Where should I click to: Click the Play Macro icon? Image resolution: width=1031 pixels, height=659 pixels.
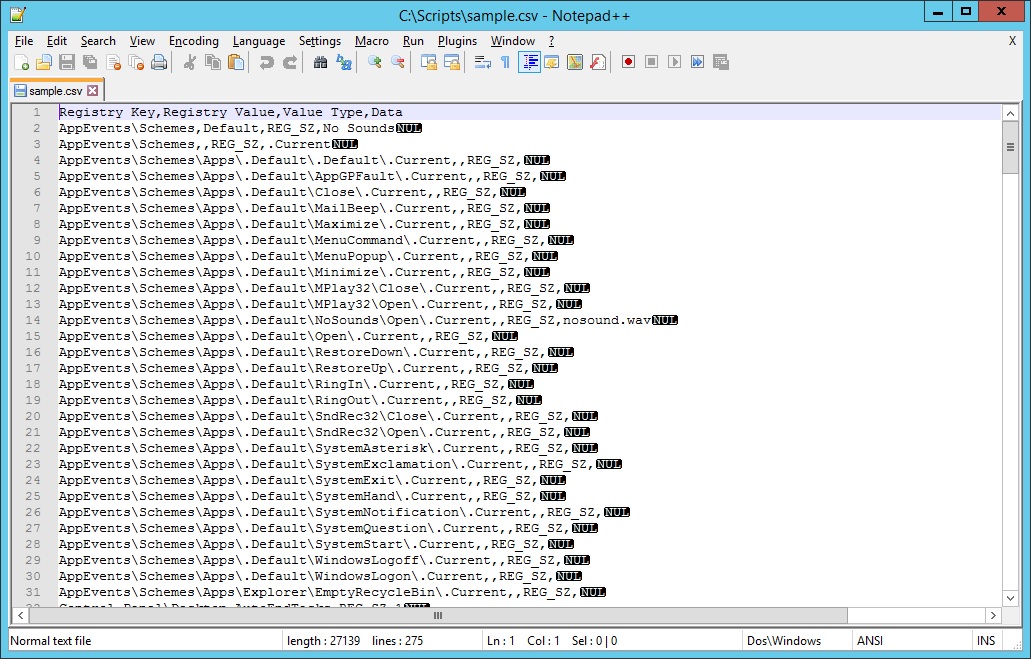tap(674, 62)
